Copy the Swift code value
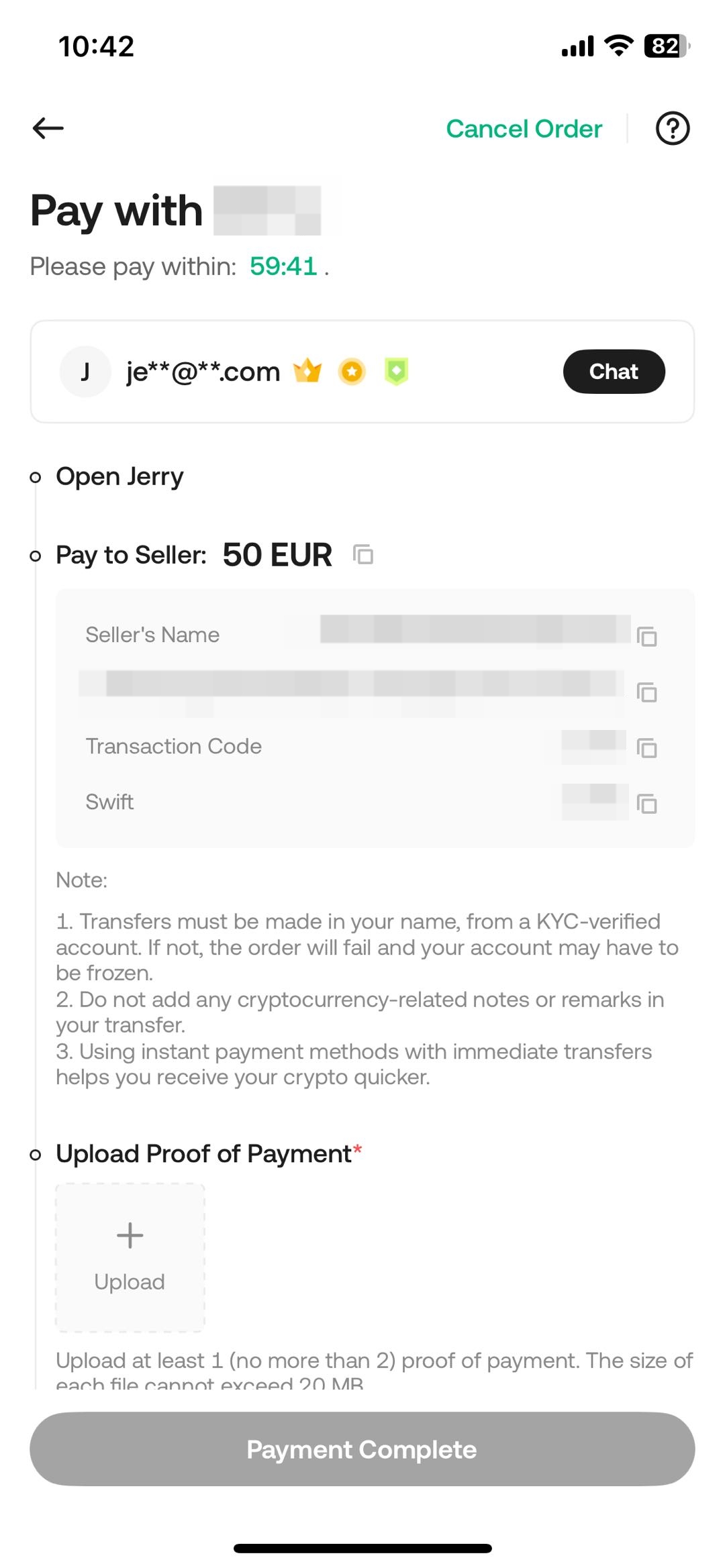 pyautogui.click(x=646, y=803)
